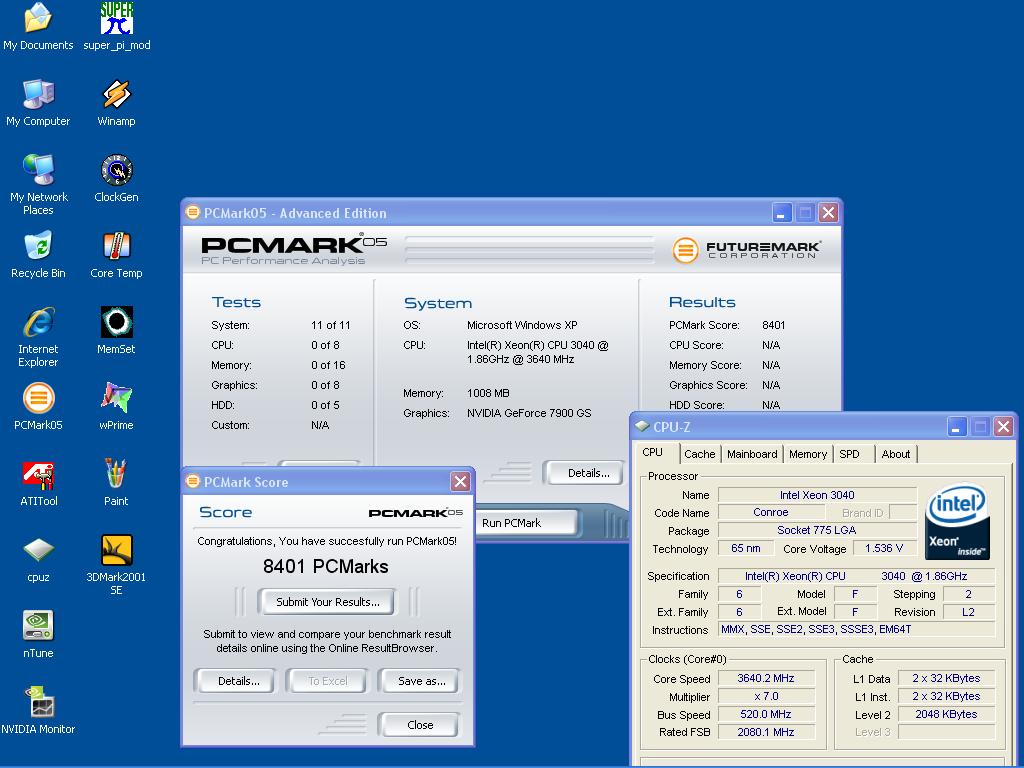
Task: Select the SPD tab
Action: point(849,454)
